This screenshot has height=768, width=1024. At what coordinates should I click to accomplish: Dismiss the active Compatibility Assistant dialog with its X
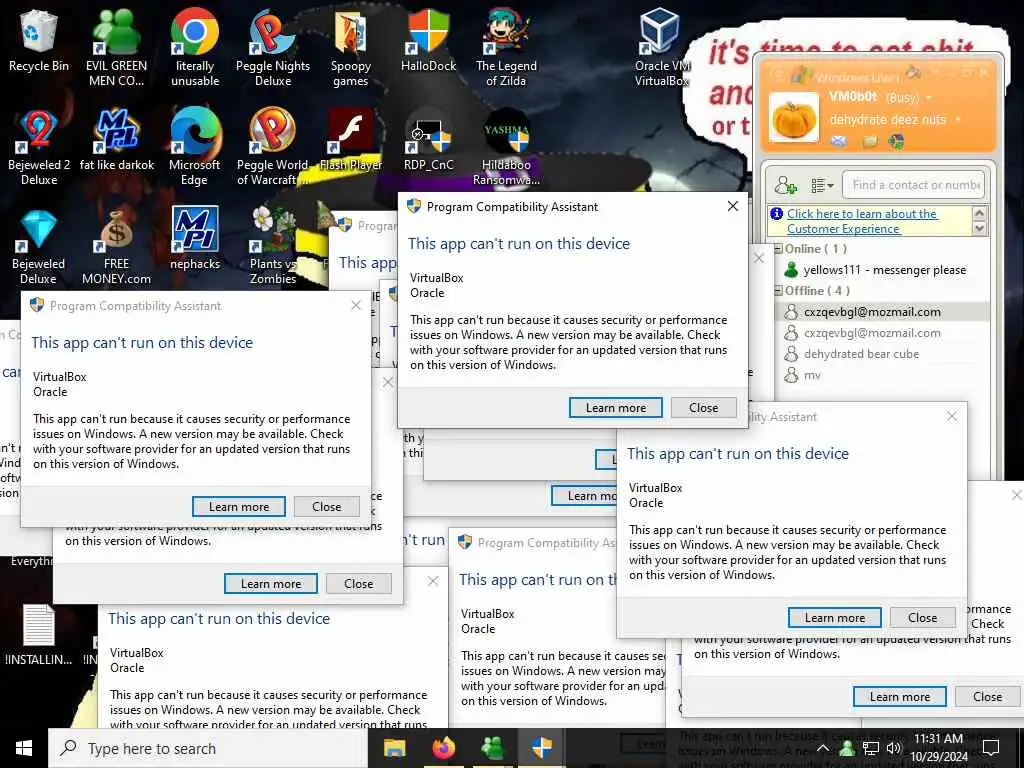click(x=733, y=206)
